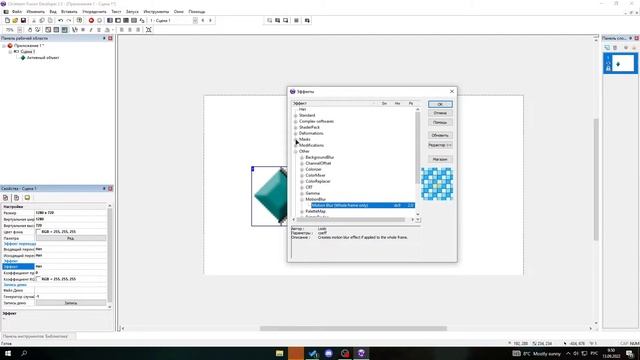Viewport: 640px width, 360px height.
Task: Select 'Активный объект' in workspace tree
Action: 42,58
